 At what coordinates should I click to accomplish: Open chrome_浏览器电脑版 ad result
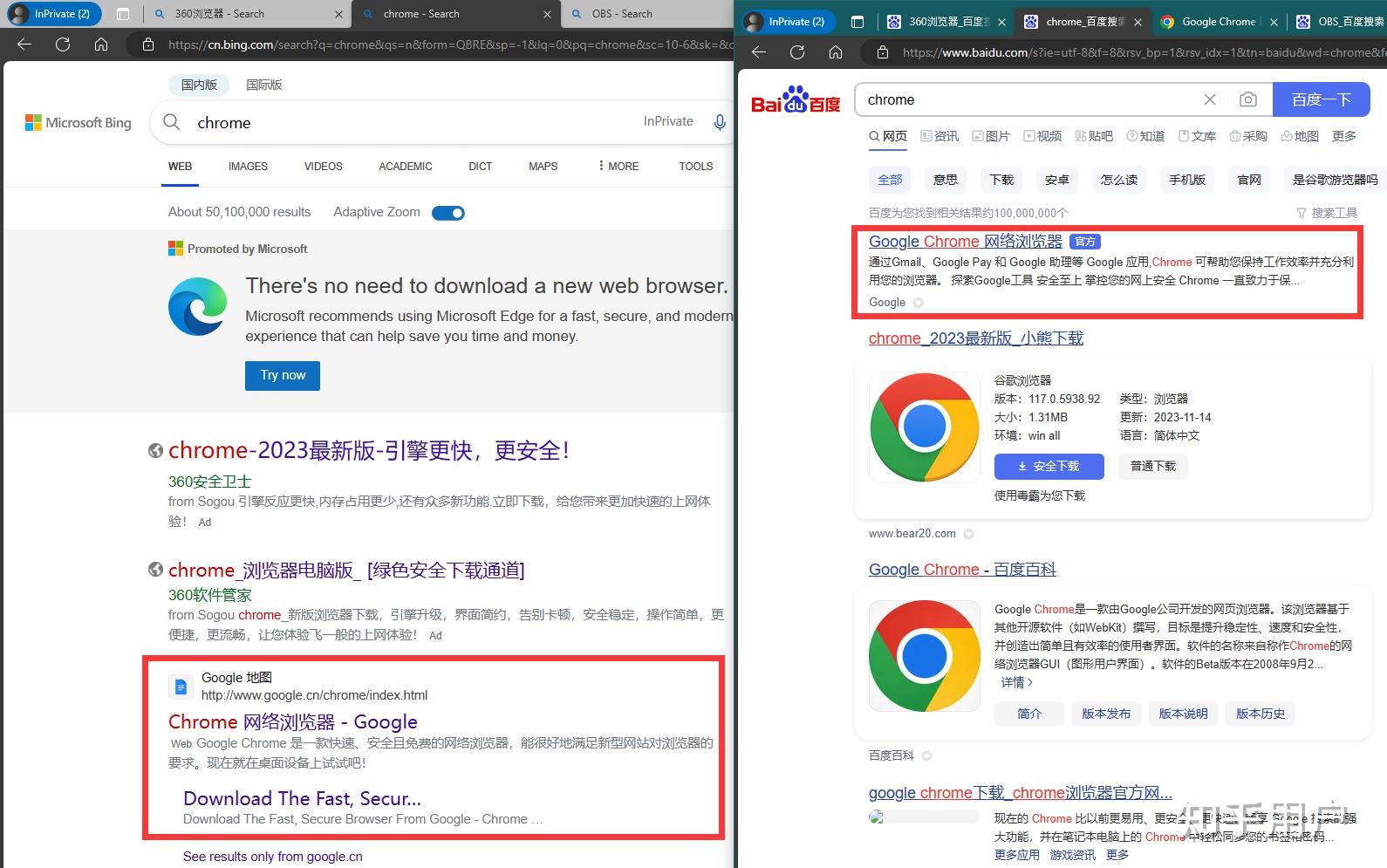[x=346, y=570]
